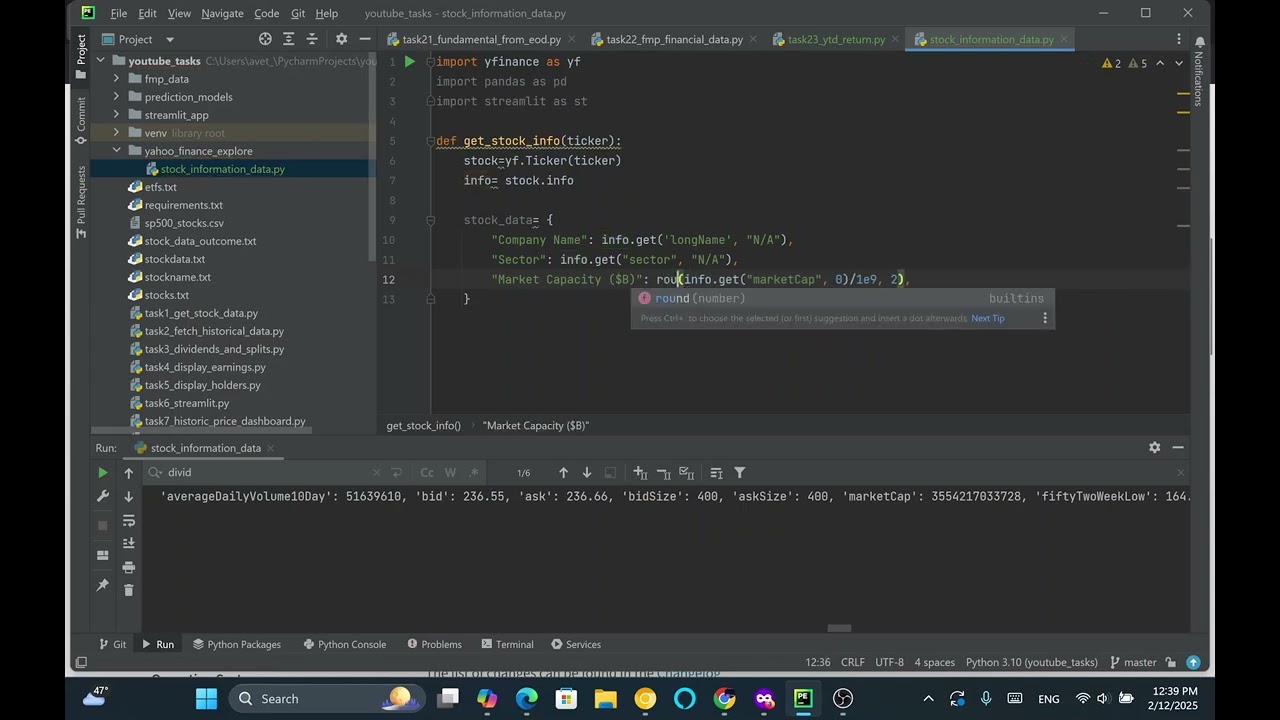Print the console output
The height and width of the screenshot is (720, 1280).
coord(129,567)
